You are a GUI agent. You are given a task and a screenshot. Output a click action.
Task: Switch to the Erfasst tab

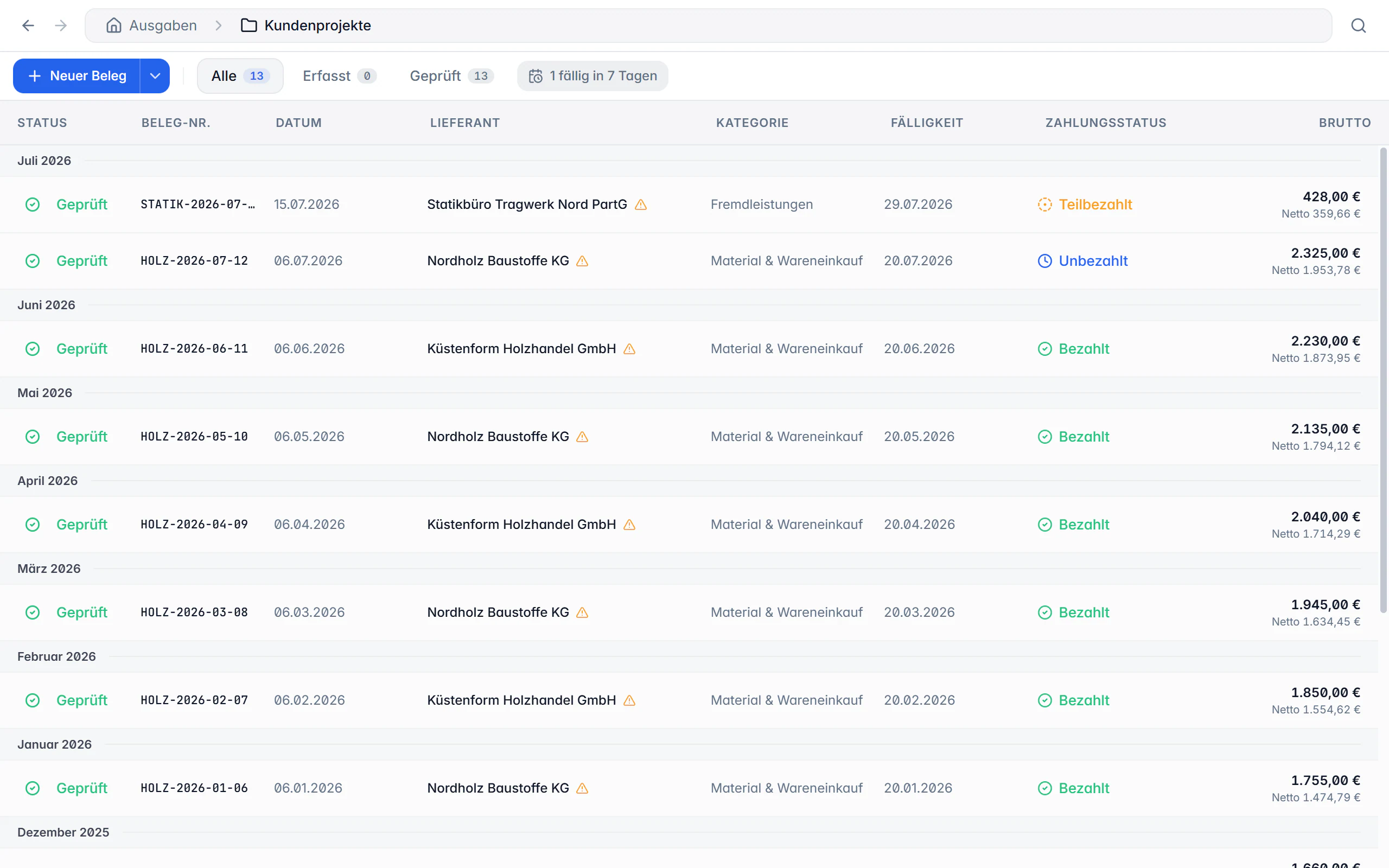pos(339,76)
